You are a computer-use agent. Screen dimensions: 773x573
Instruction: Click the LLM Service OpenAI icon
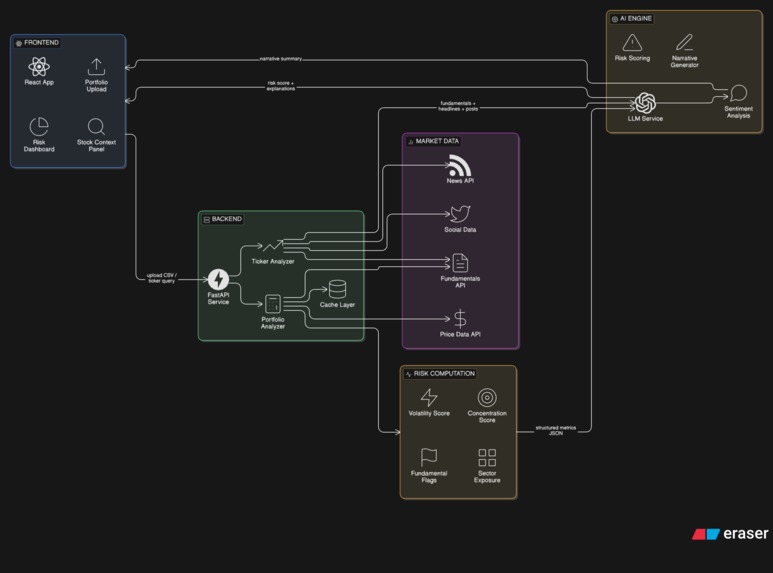pyautogui.click(x=645, y=103)
